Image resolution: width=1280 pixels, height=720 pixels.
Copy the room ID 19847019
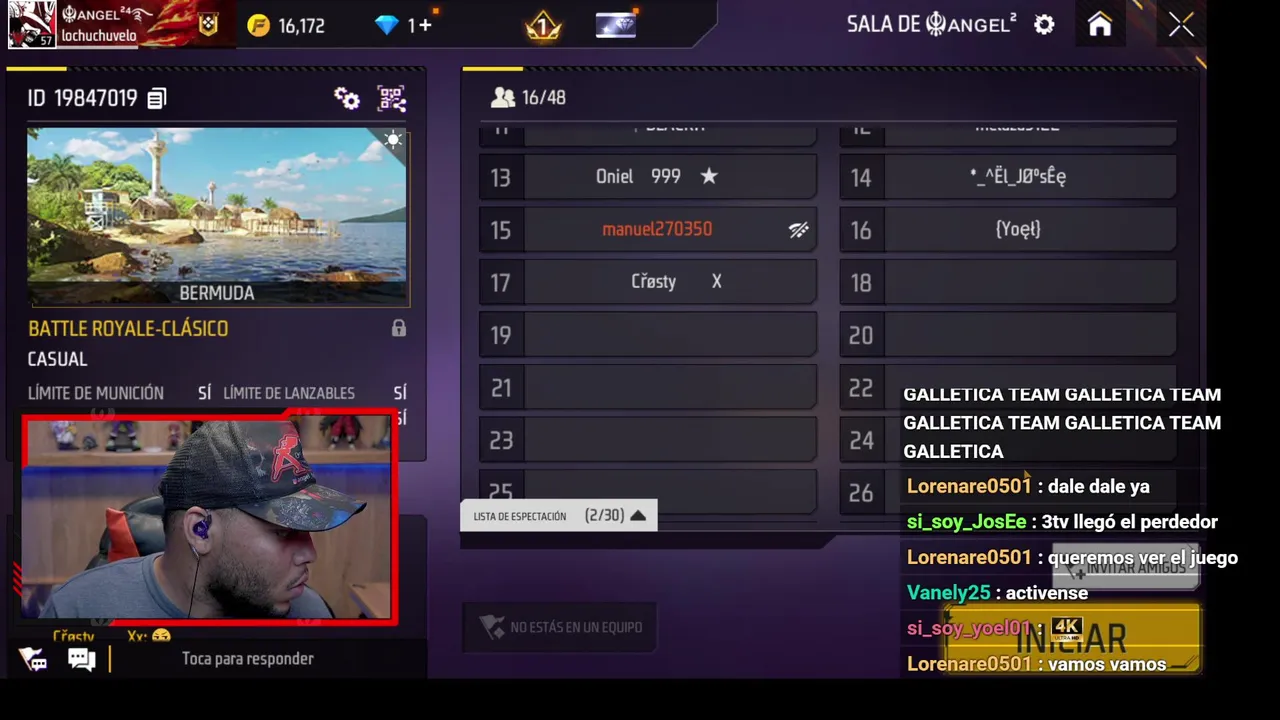pos(157,98)
